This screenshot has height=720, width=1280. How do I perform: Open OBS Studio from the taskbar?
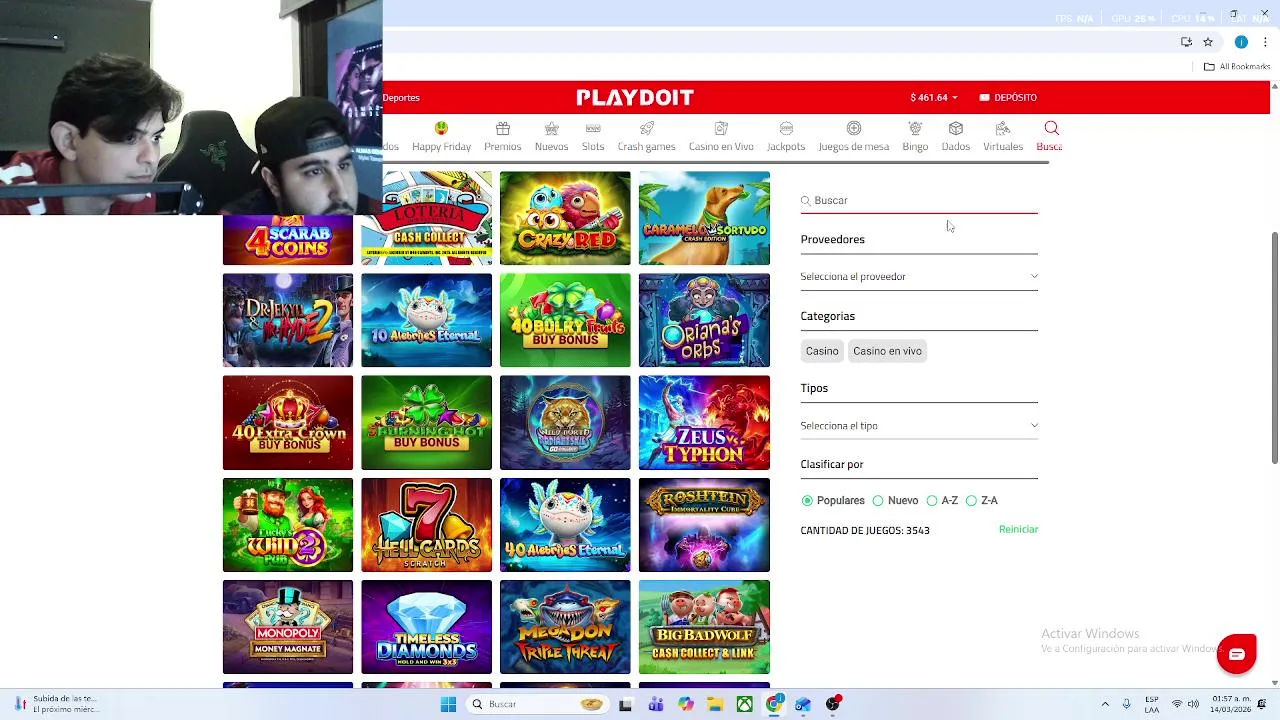833,704
